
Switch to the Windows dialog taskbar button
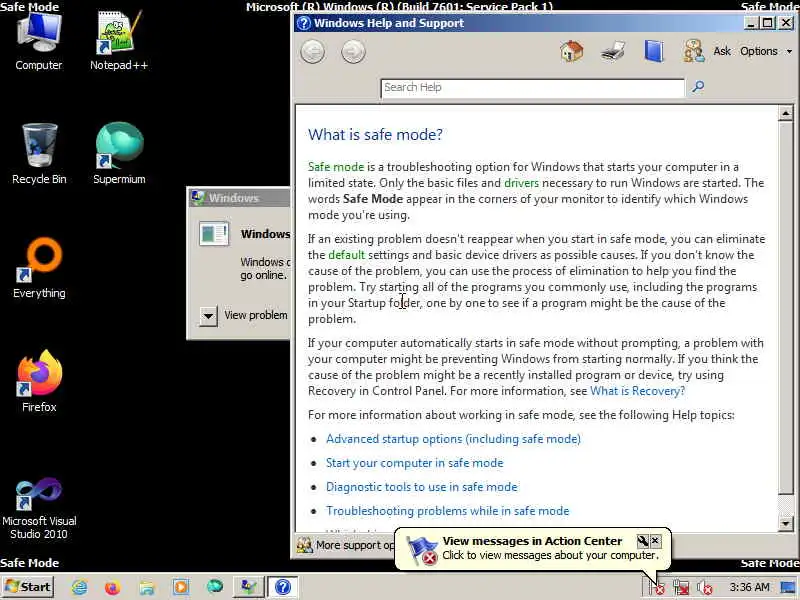tap(248, 587)
